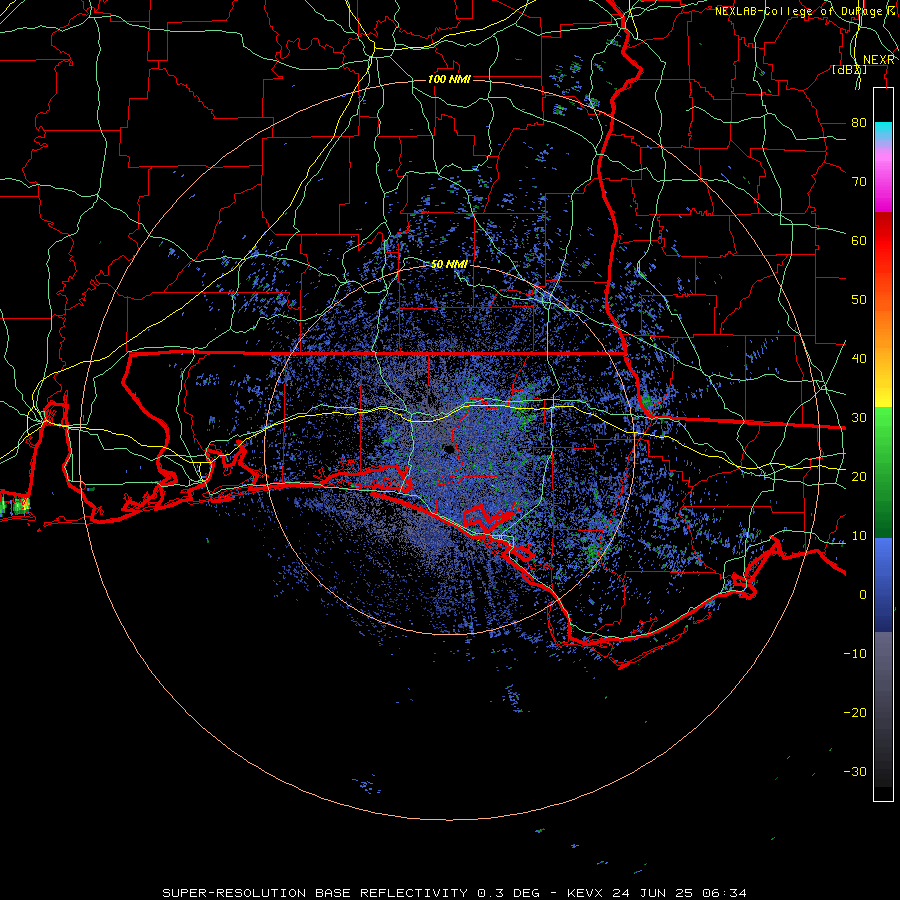900x900 pixels.
Task: Click the -20 value on the dBZ scale
Action: pos(855,712)
